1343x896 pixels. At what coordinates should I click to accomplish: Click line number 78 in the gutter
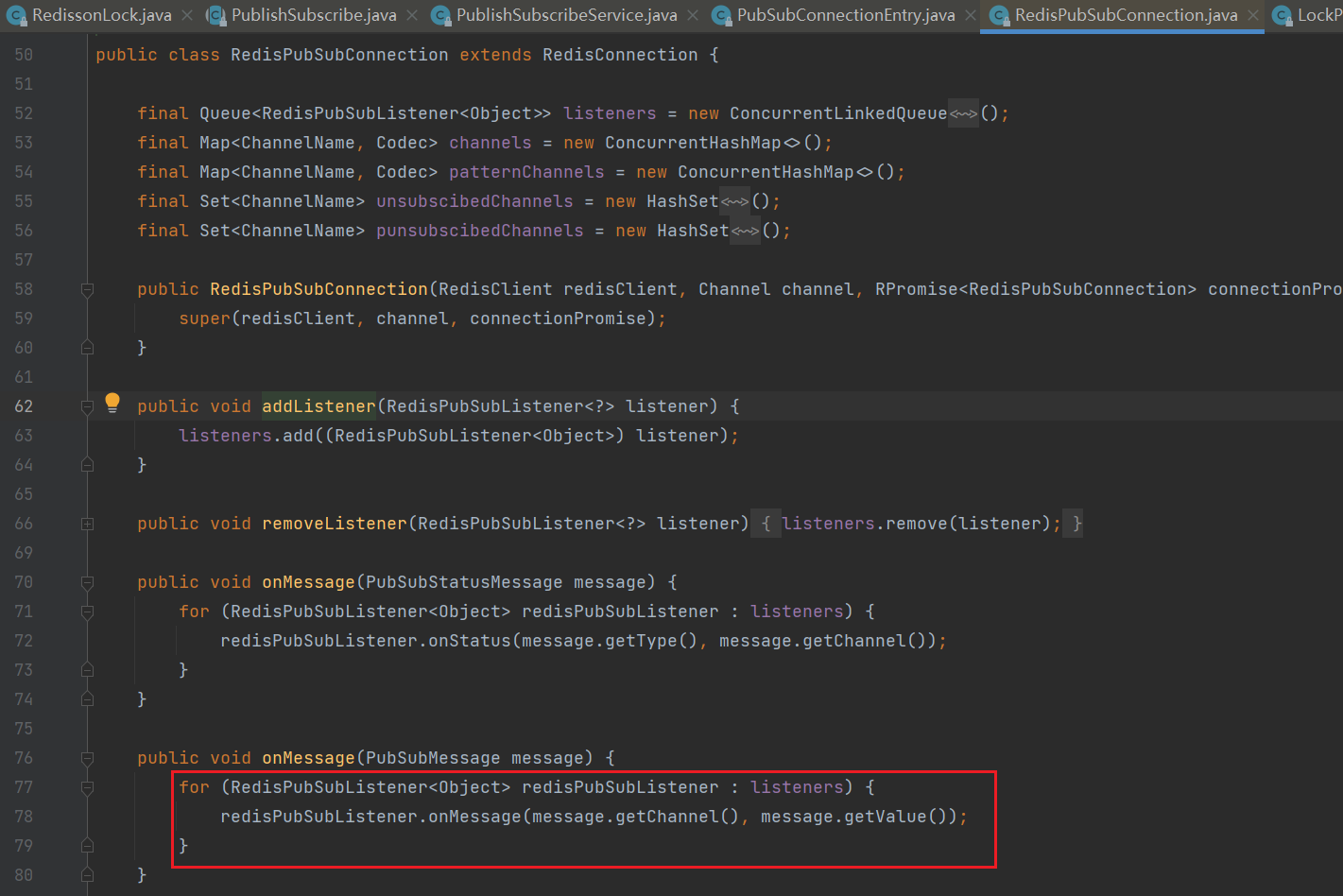tap(24, 817)
